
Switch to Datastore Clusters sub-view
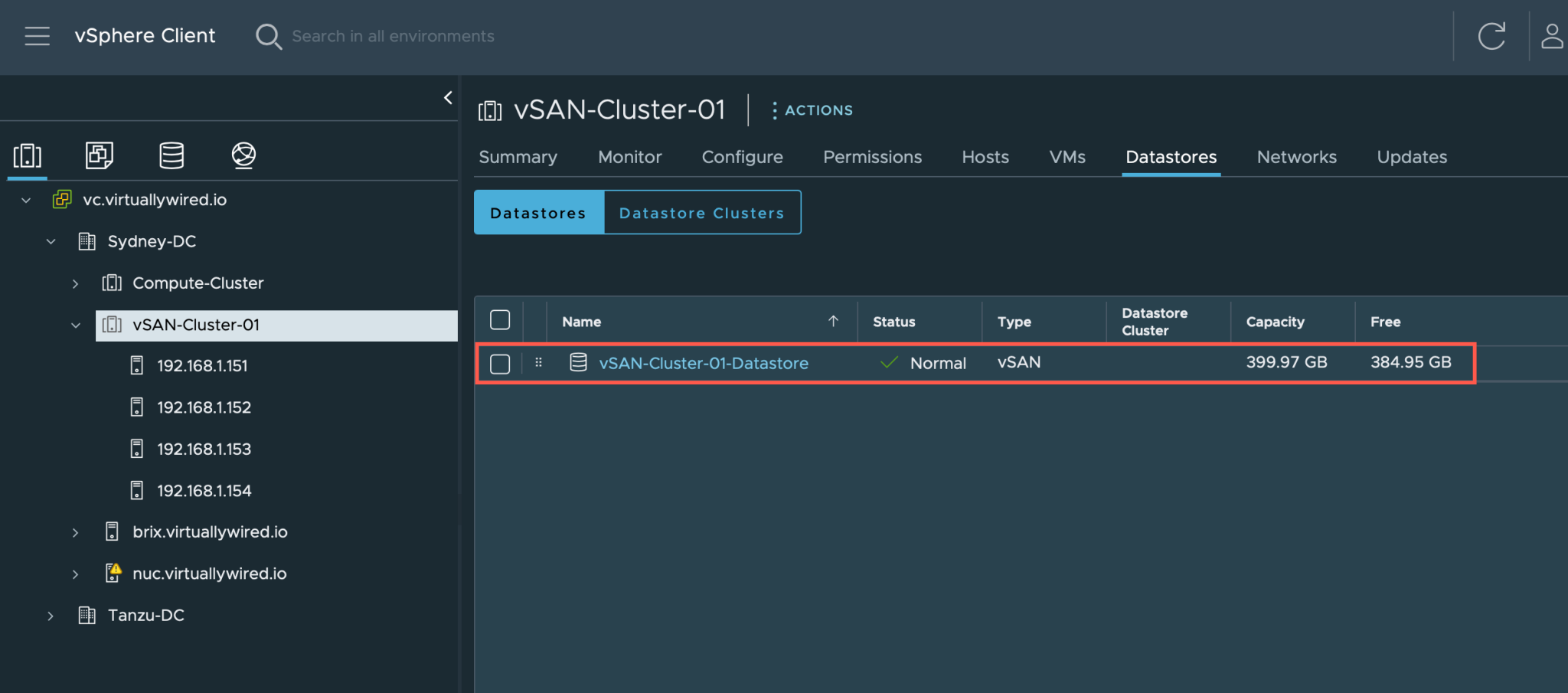tap(702, 212)
